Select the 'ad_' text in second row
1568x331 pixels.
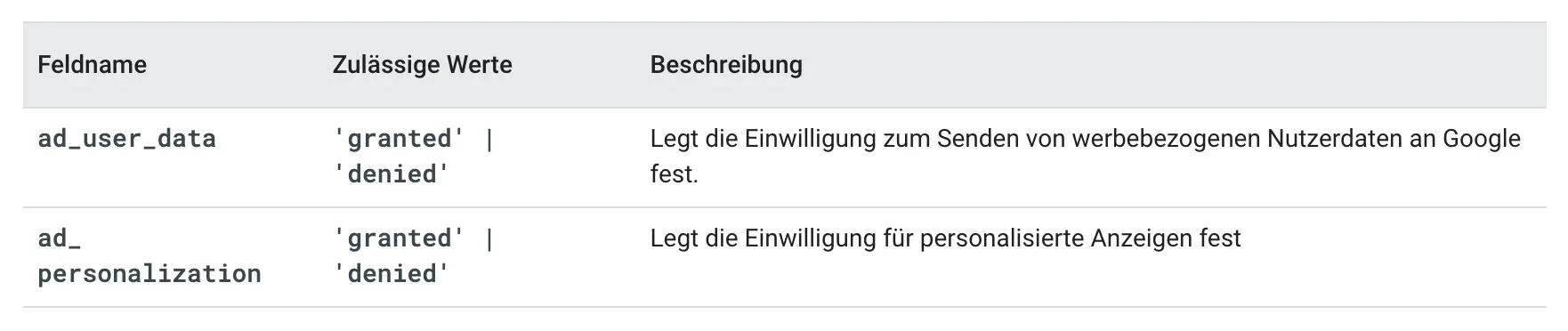pyautogui.click(x=60, y=238)
